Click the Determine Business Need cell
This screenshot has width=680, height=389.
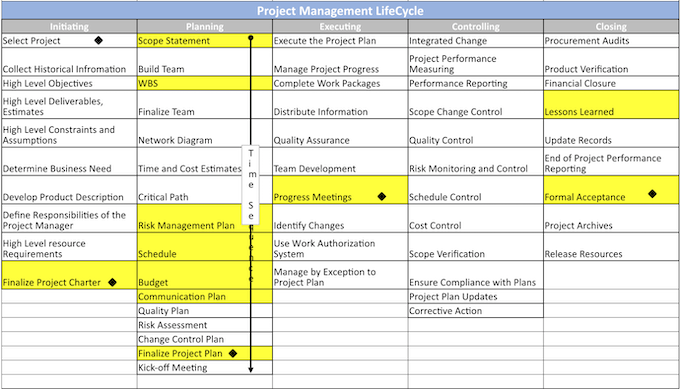[69, 161]
